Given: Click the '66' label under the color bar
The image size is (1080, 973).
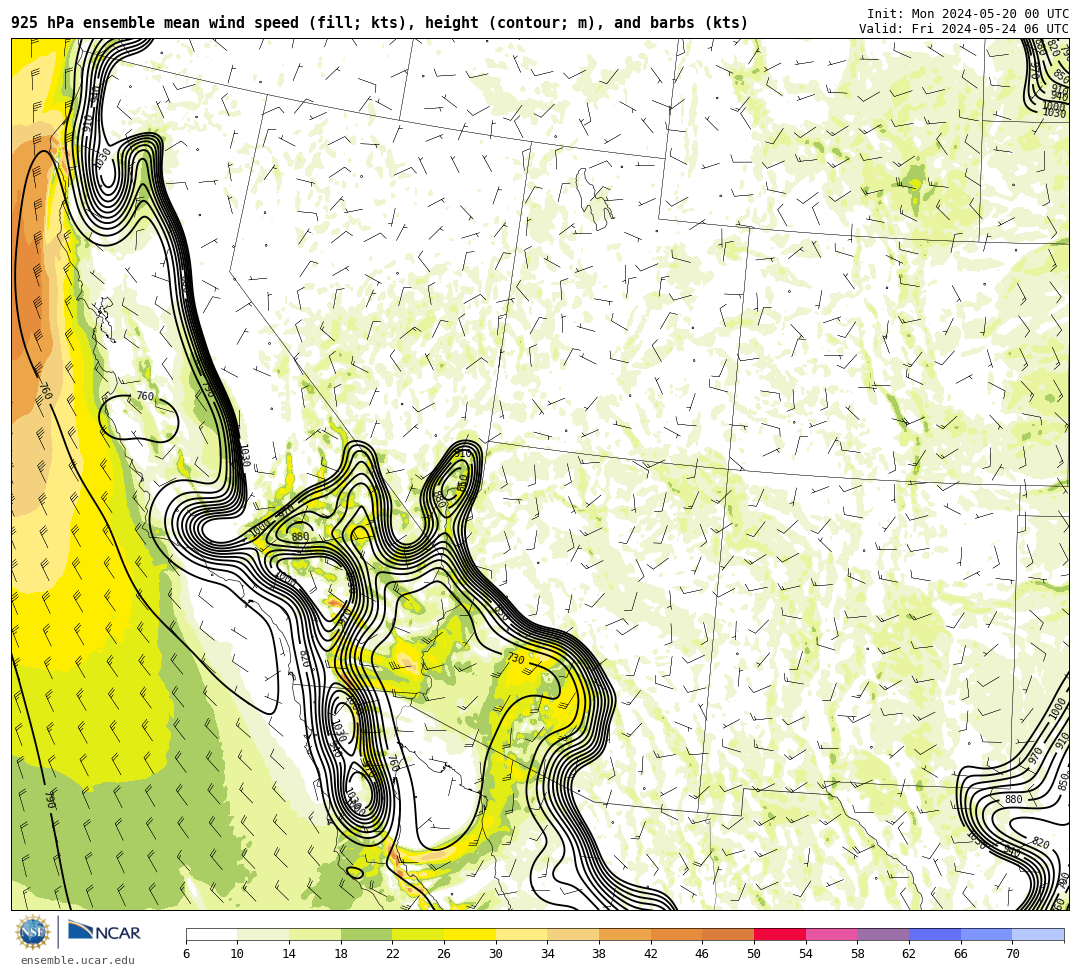Looking at the screenshot, I should pos(961,954).
